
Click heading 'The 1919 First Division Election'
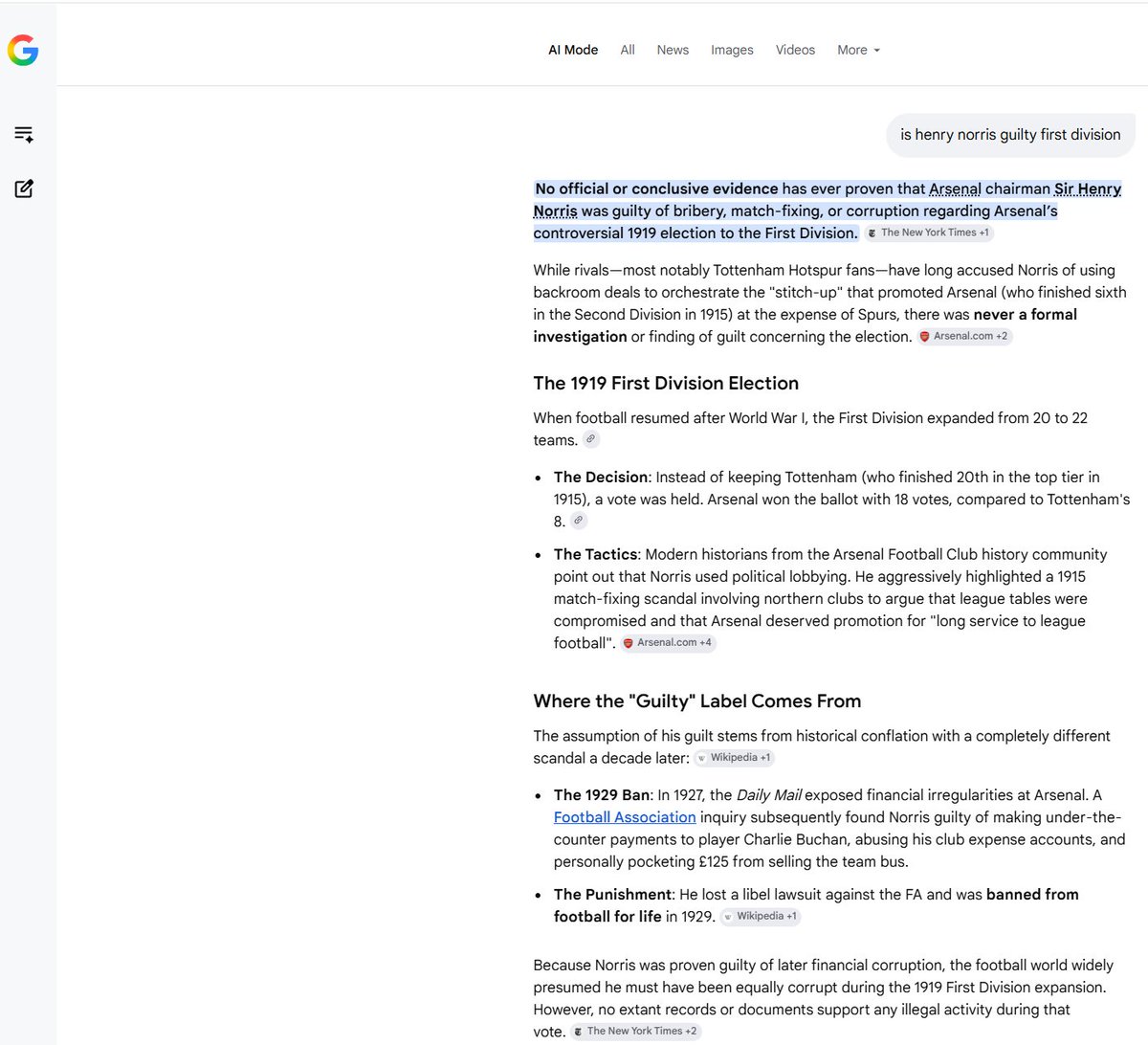pyautogui.click(x=666, y=383)
